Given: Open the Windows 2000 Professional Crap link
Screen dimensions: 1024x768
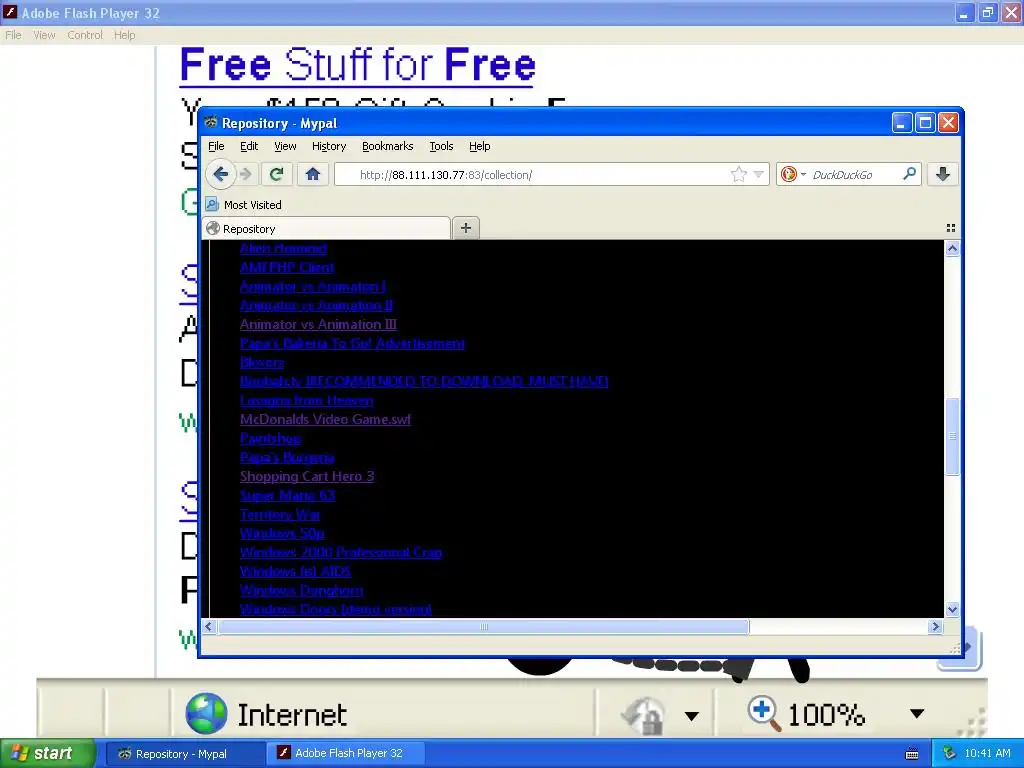Looking at the screenshot, I should 341,552.
